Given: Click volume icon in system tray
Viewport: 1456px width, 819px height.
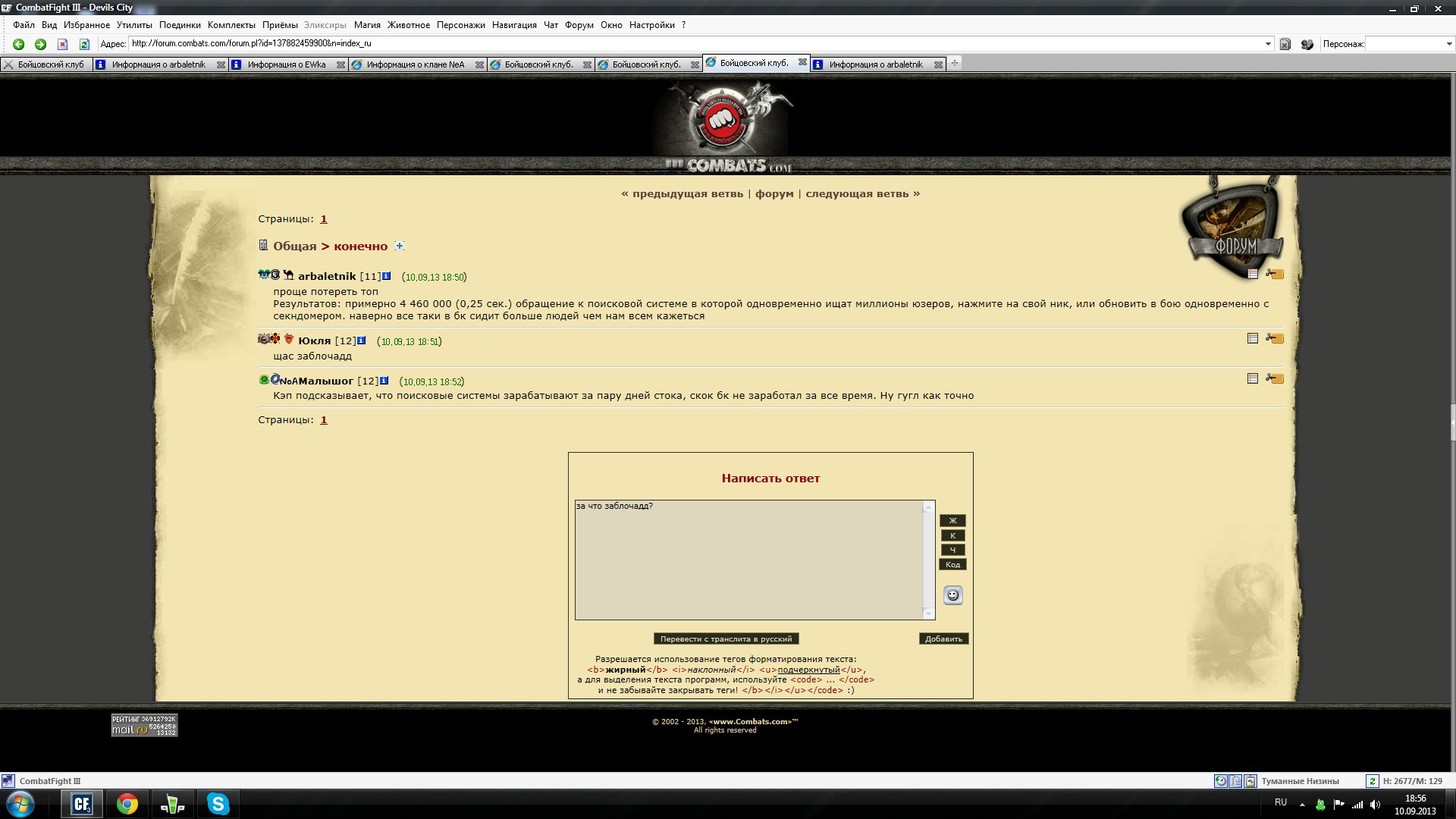Looking at the screenshot, I should coord(1376,805).
